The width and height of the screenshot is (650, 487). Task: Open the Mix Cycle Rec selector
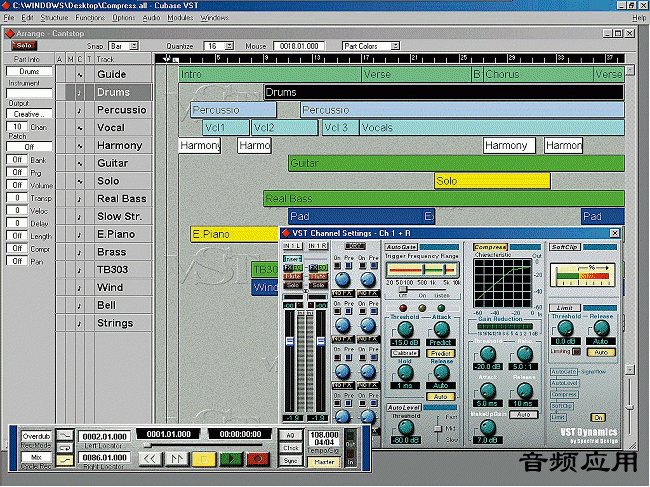tap(36, 457)
